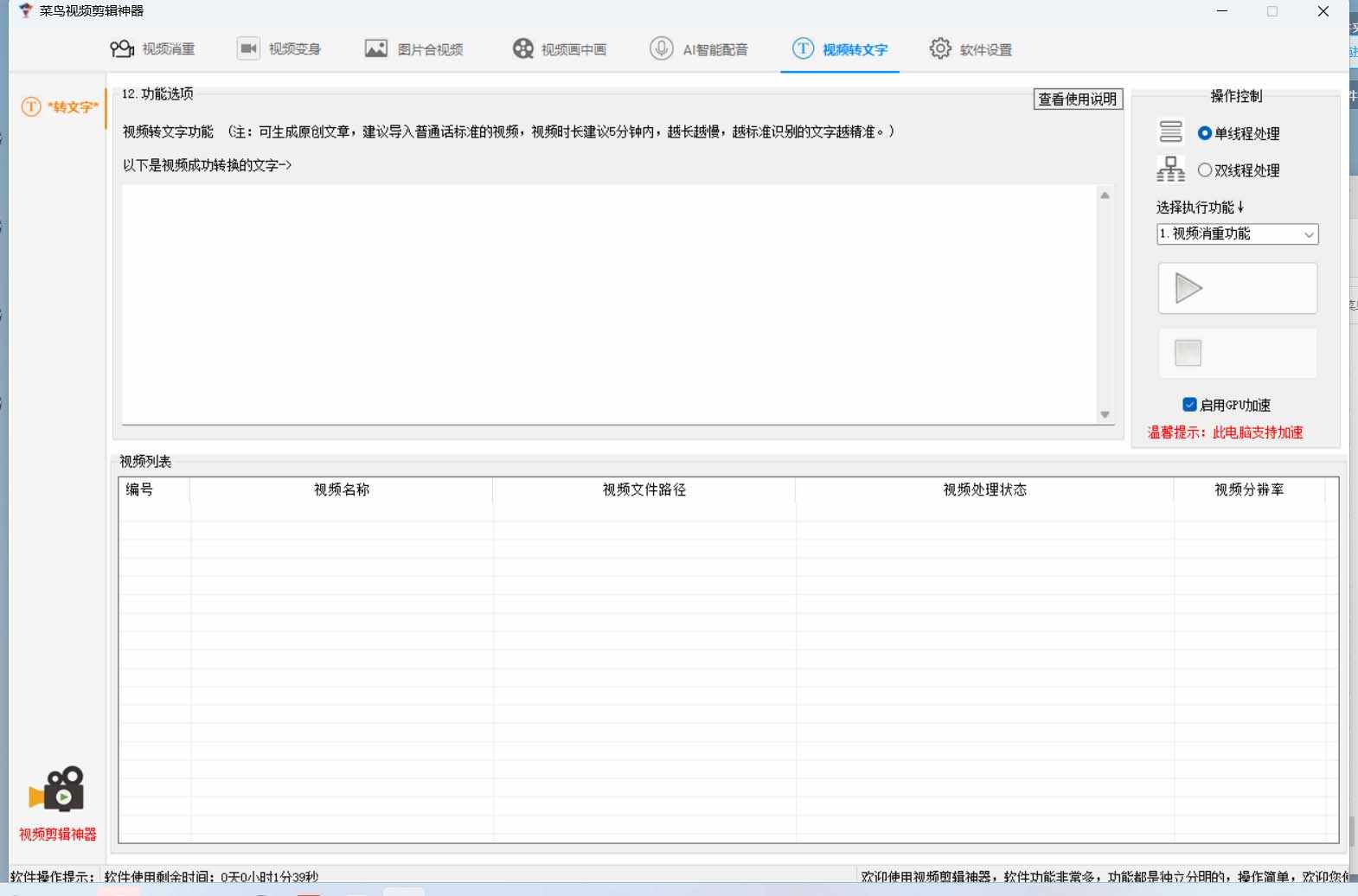Click the single-thread stacked lines icon
Viewport: 1358px width, 896px height.
tap(1170, 131)
